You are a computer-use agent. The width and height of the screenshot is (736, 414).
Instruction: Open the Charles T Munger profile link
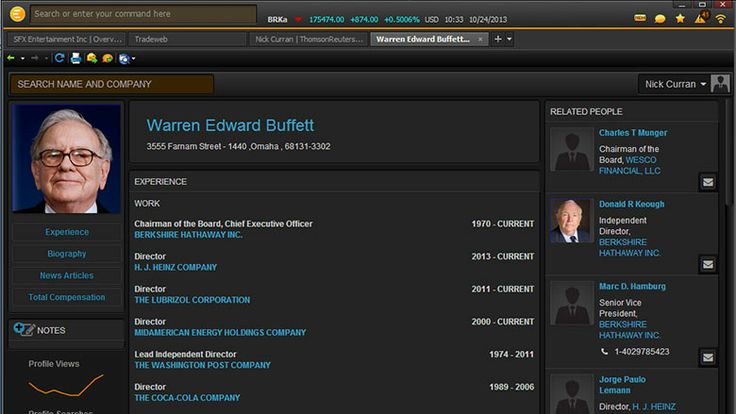(633, 133)
